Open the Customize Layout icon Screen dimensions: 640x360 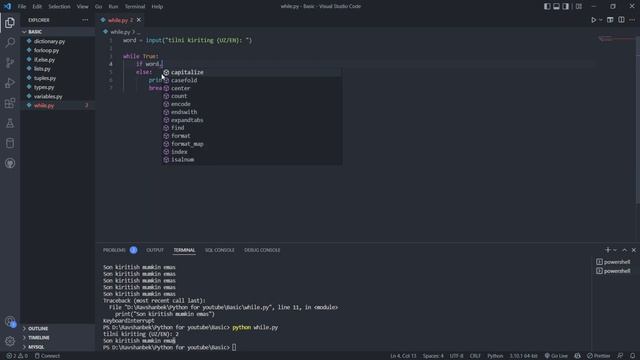[x=579, y=7]
